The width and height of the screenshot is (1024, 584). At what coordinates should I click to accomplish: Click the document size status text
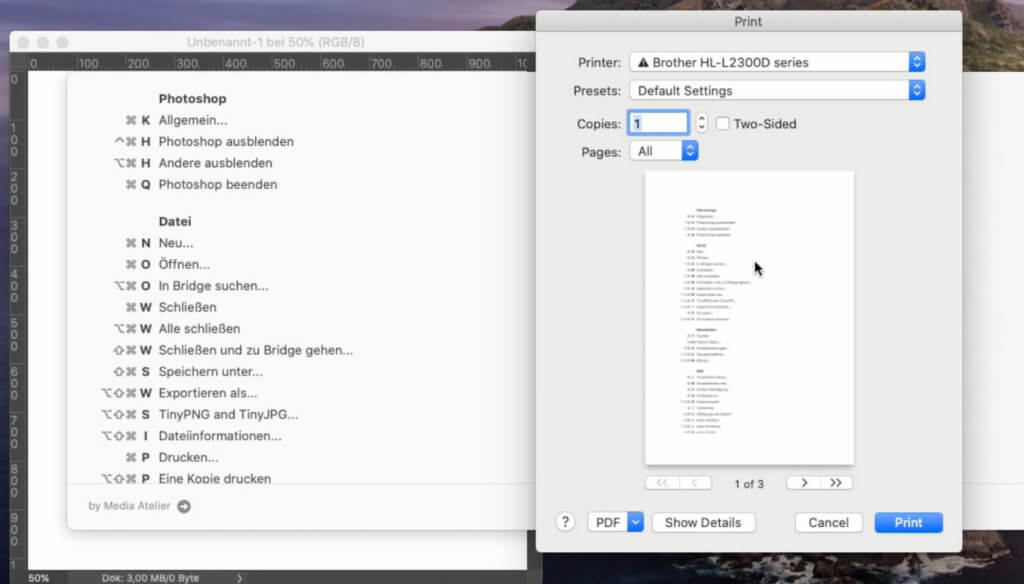pyautogui.click(x=150, y=578)
